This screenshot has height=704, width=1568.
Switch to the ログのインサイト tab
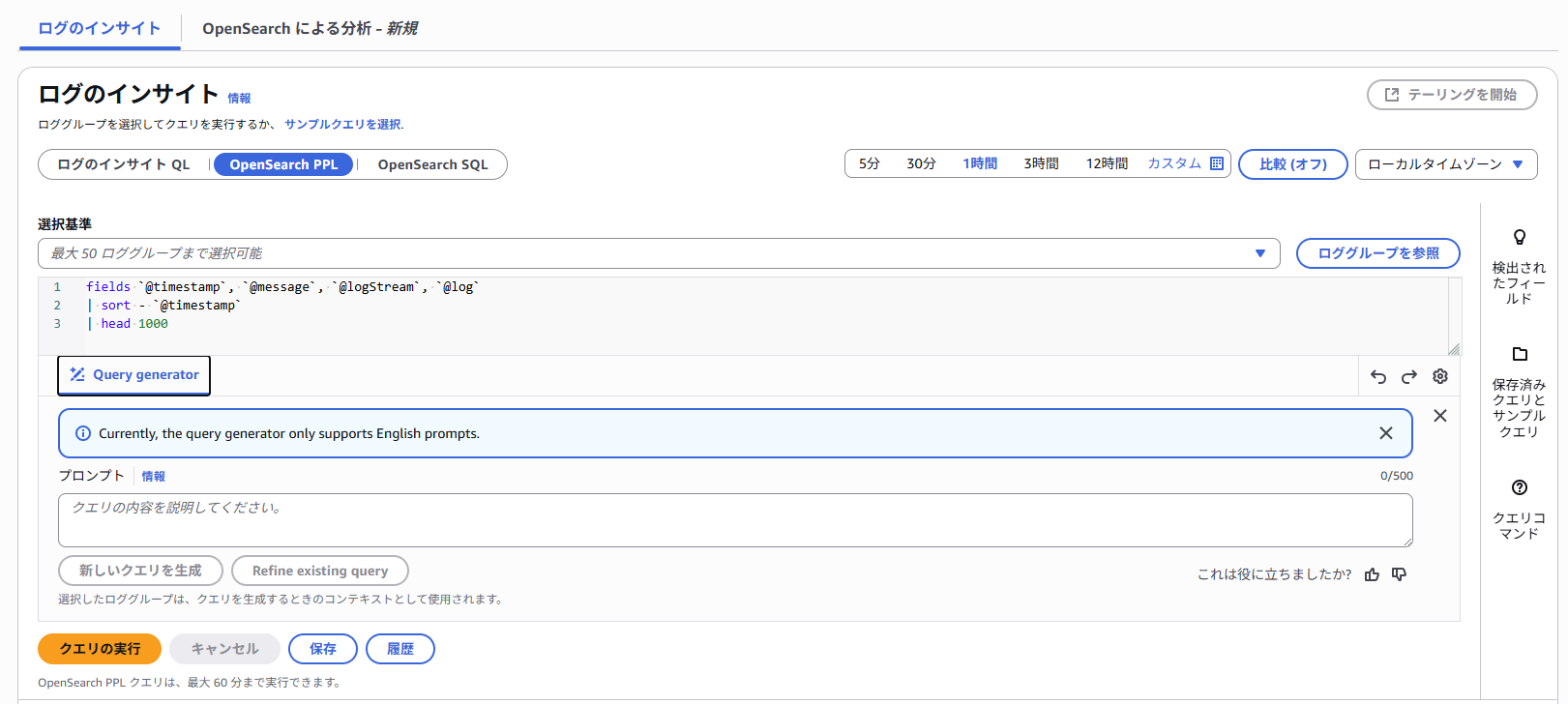[x=100, y=28]
